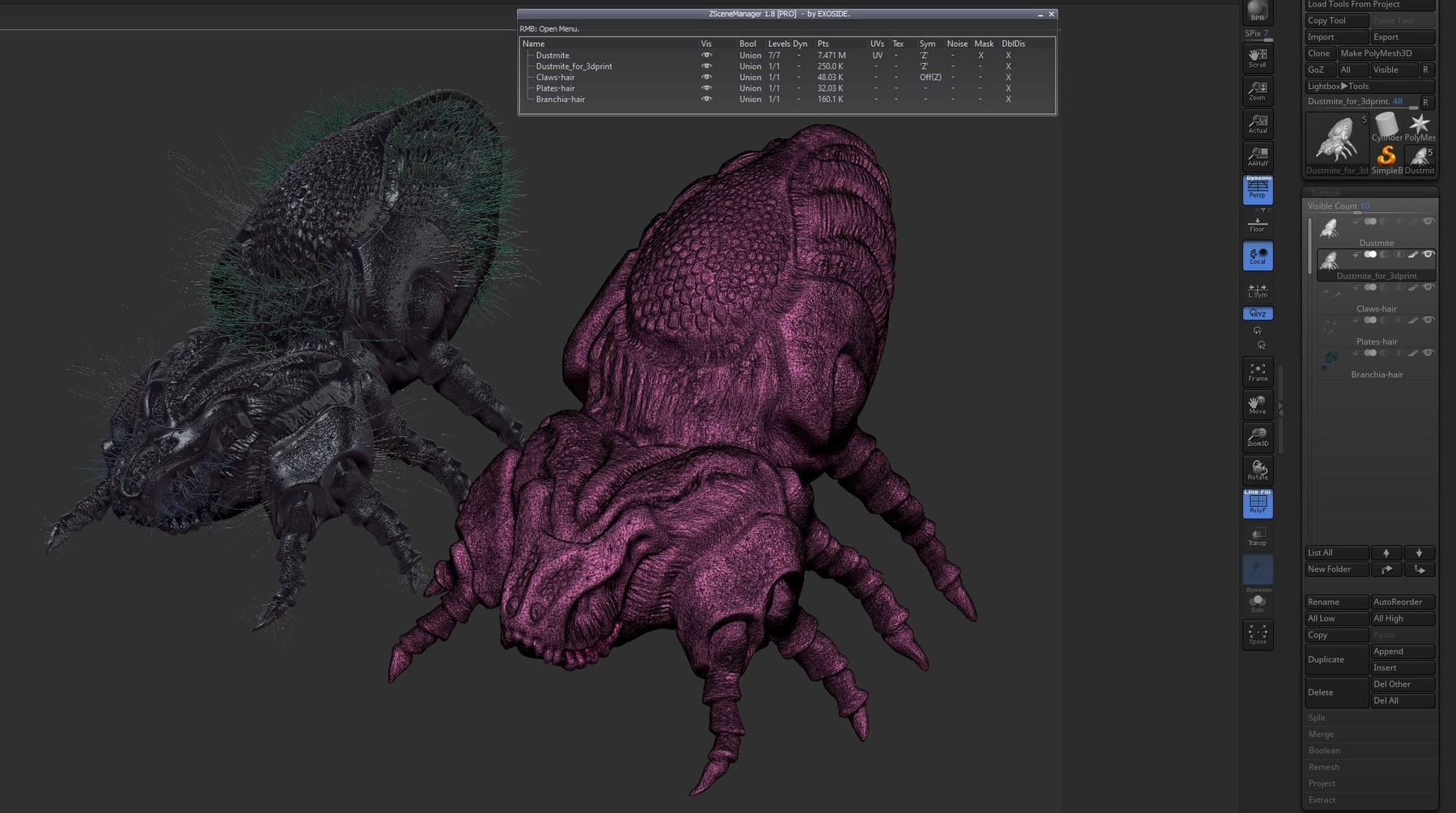Screen dimensions: 1456x813
Task: Select Branchia-hair row in ZSceneManager
Action: click(560, 100)
